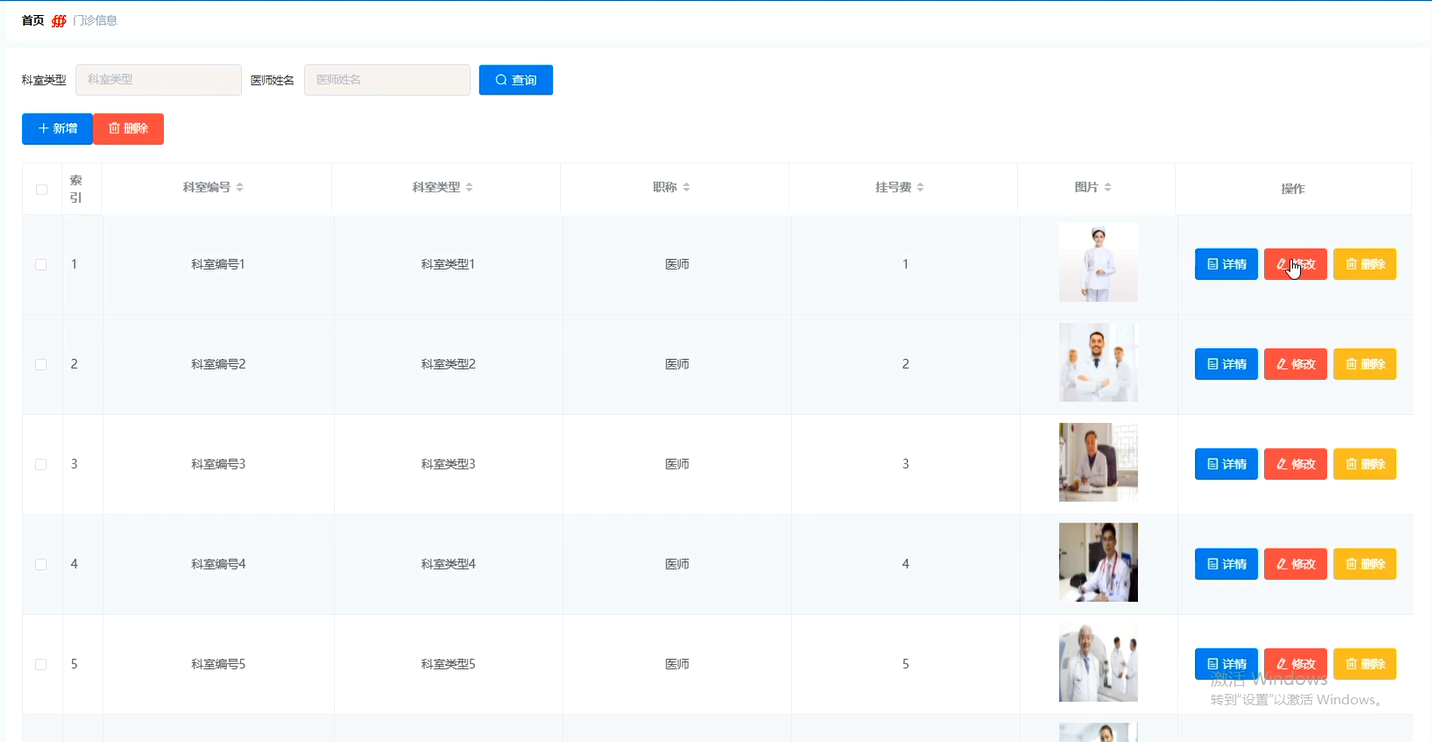Click 修改 for 科室编号3 row
Viewport: 1432px width, 742px height.
point(1295,464)
